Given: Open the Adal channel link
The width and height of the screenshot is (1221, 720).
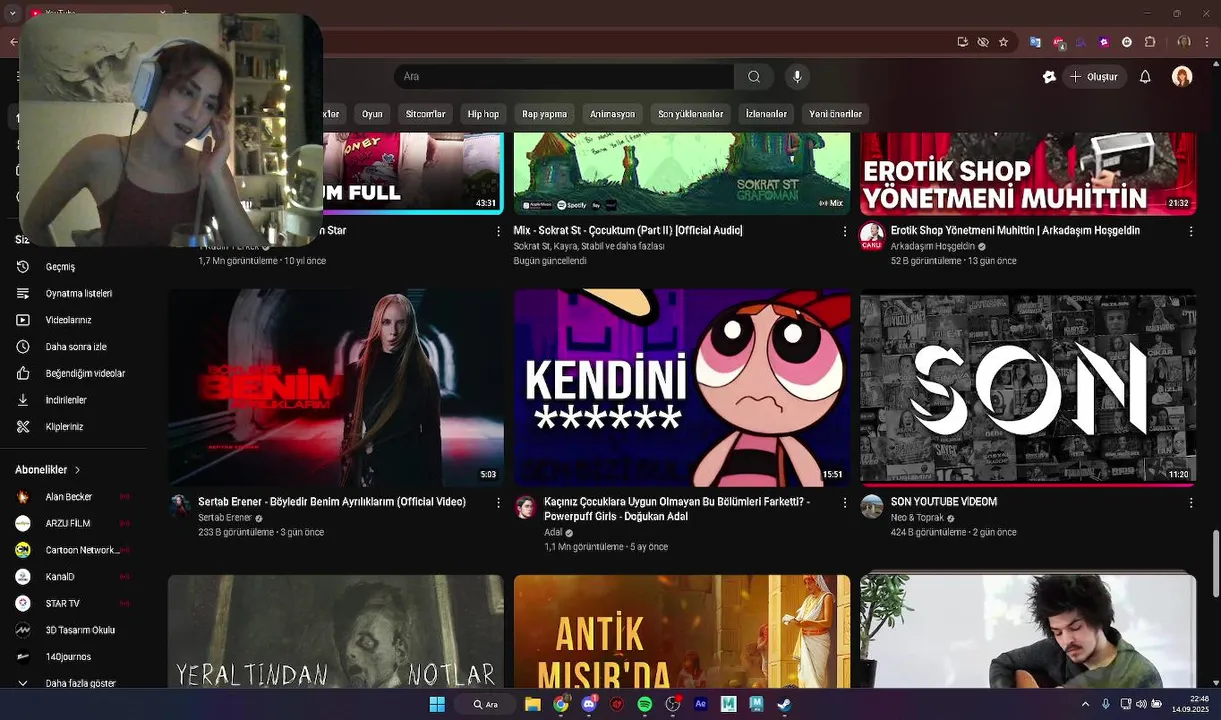Looking at the screenshot, I should click(553, 533).
